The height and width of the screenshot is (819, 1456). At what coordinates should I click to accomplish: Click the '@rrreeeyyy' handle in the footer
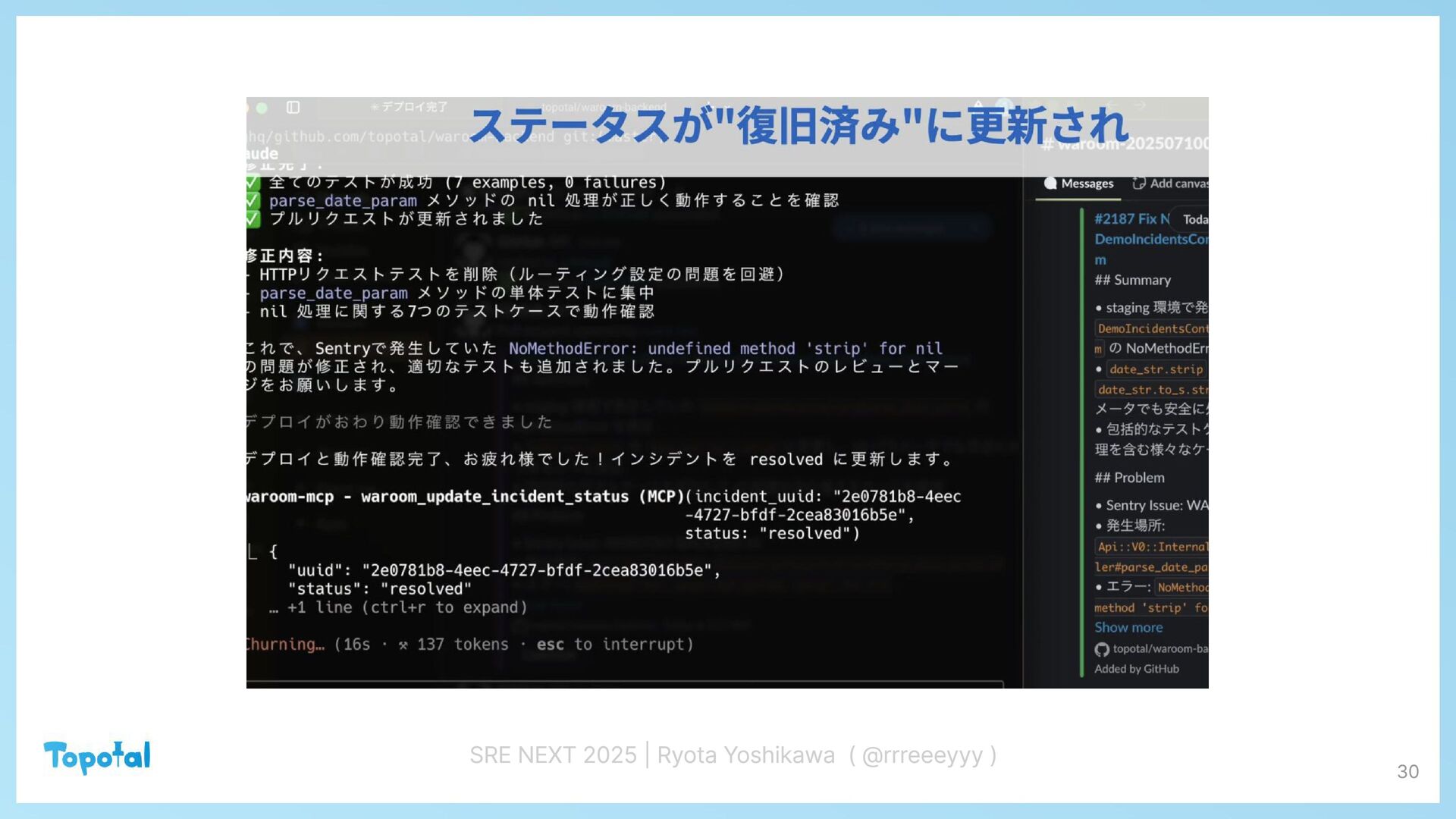pos(922,755)
